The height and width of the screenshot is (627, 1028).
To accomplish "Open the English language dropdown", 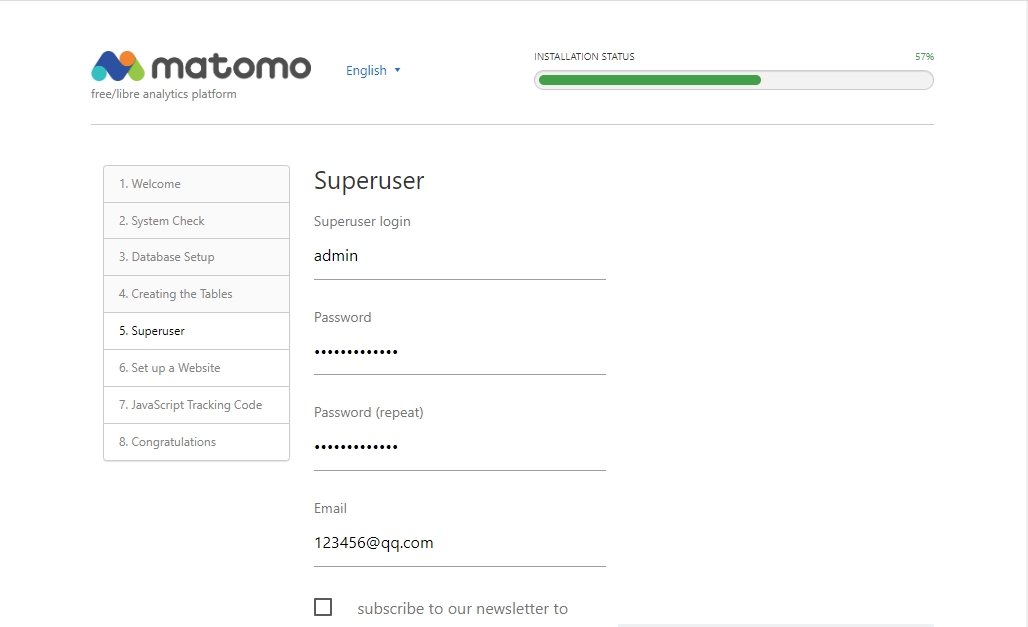I will click(x=373, y=71).
